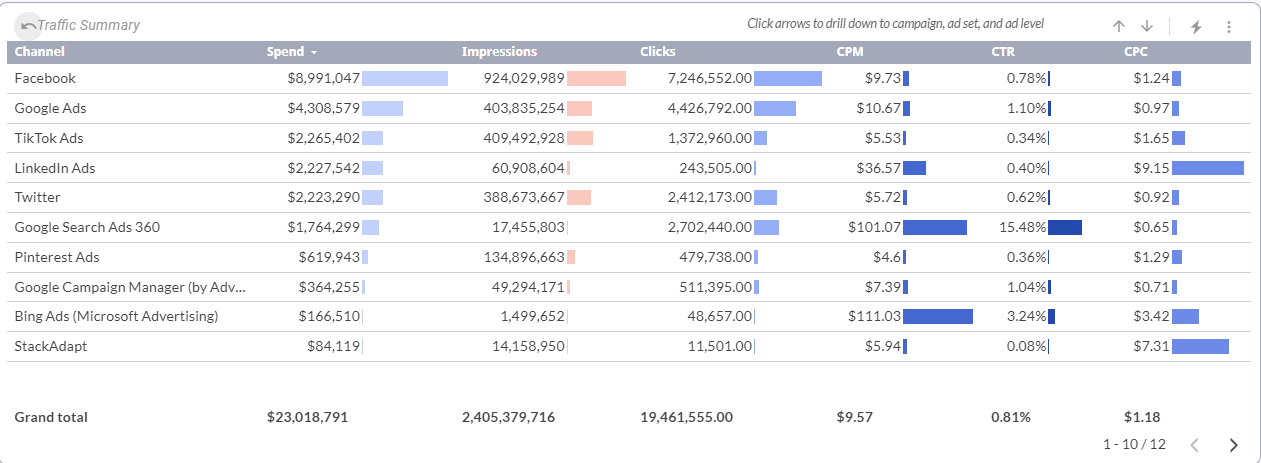Viewport: 1261px width, 463px height.
Task: Click the drill down arrow icon
Action: click(1147, 27)
